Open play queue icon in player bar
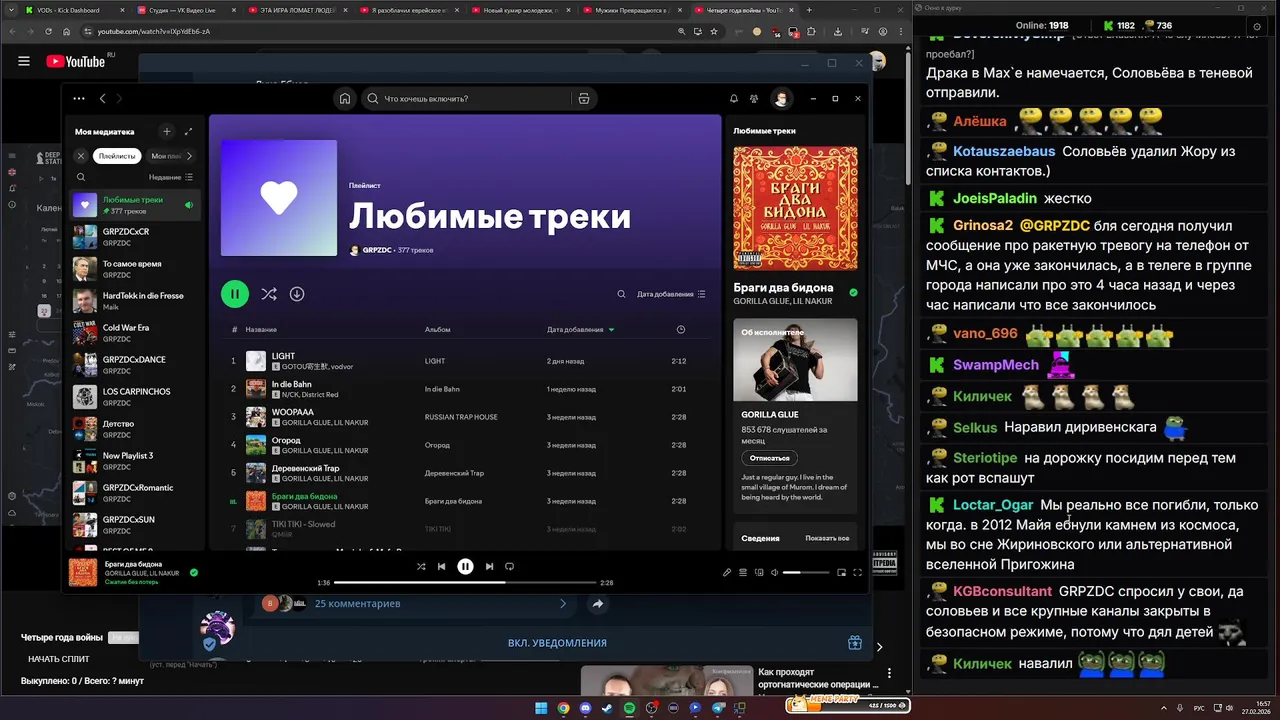This screenshot has width=1280, height=720. pos(743,572)
